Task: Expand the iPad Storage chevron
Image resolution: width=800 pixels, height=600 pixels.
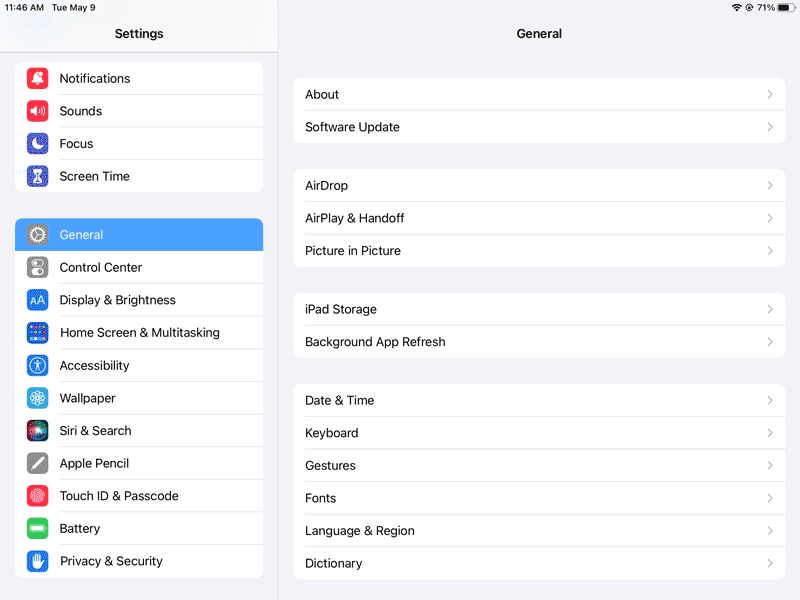Action: click(x=770, y=309)
